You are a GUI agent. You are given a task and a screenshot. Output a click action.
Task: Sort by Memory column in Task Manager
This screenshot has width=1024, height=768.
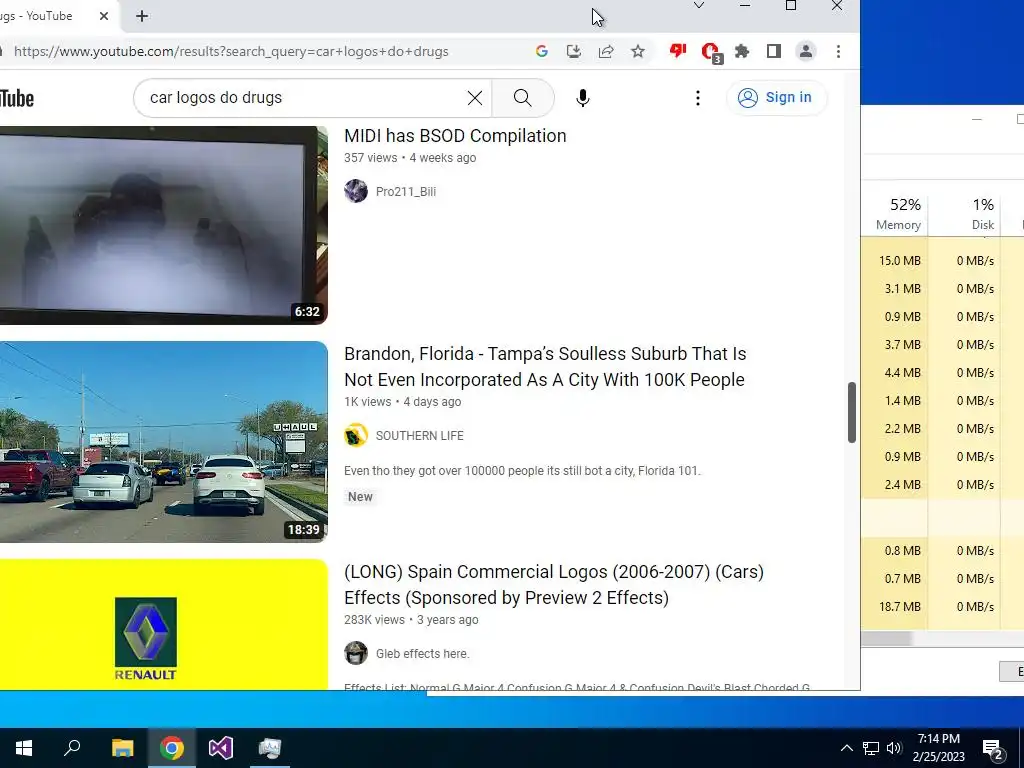(x=899, y=214)
